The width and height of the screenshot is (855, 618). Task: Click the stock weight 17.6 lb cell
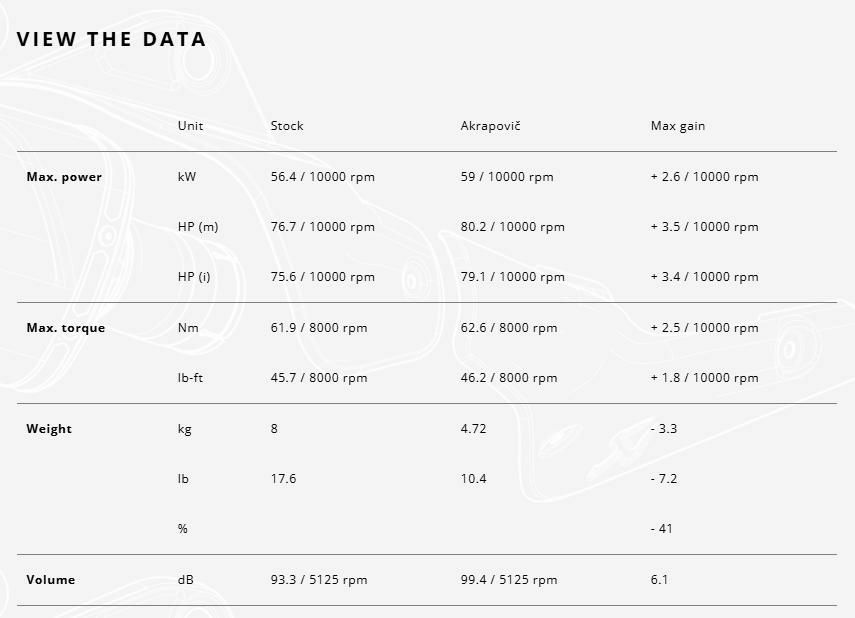(x=283, y=479)
